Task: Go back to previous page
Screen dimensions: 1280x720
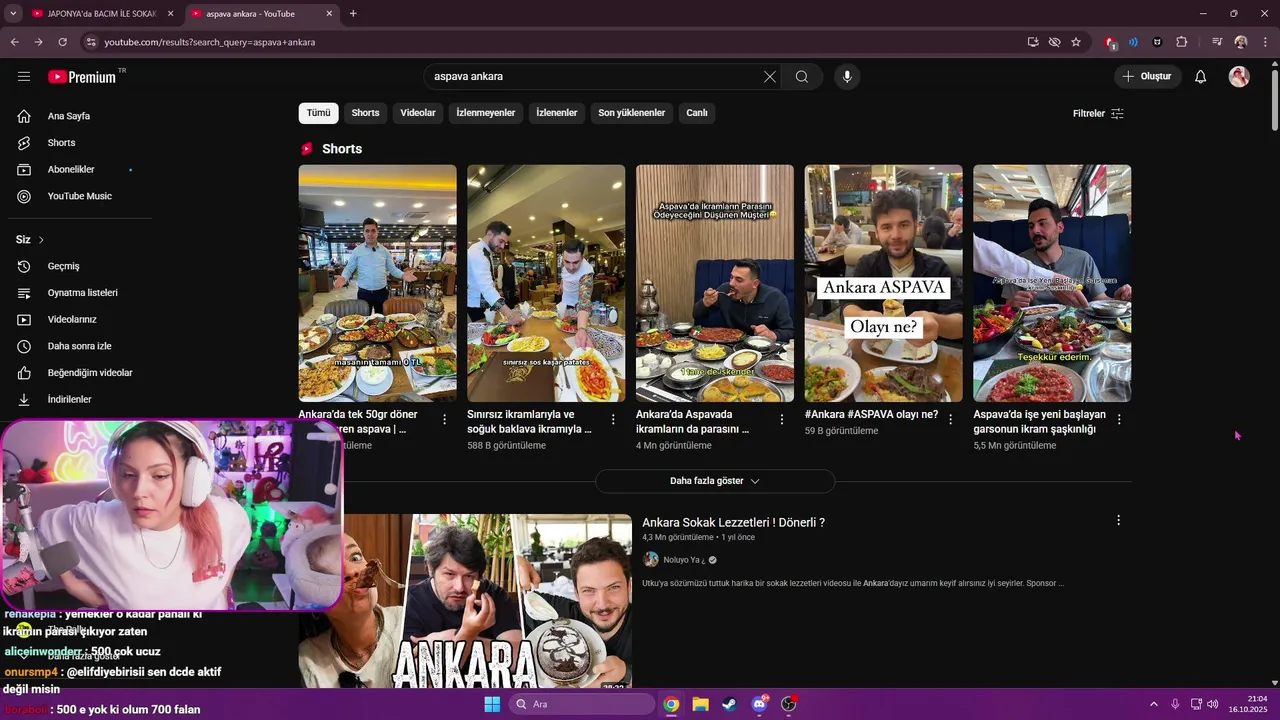Action: point(14,42)
